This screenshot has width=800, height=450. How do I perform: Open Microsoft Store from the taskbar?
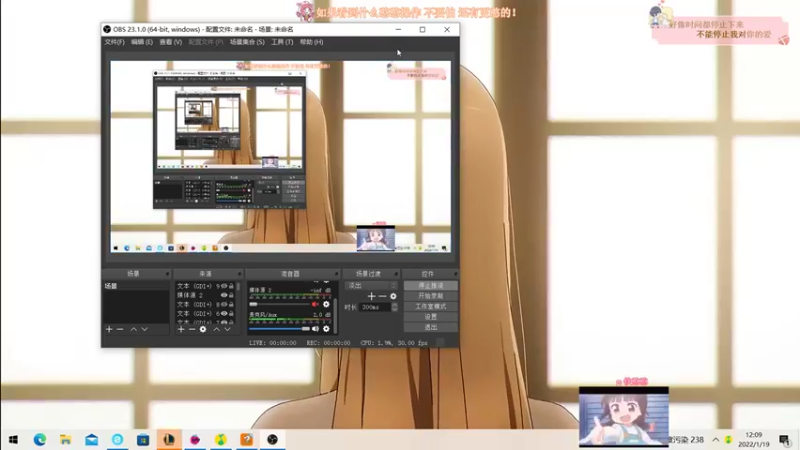(x=143, y=439)
